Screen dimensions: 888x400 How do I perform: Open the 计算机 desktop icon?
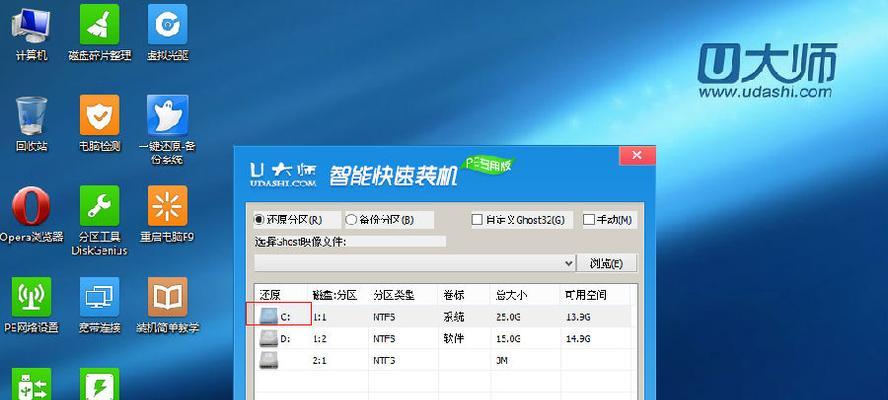pyautogui.click(x=31, y=24)
